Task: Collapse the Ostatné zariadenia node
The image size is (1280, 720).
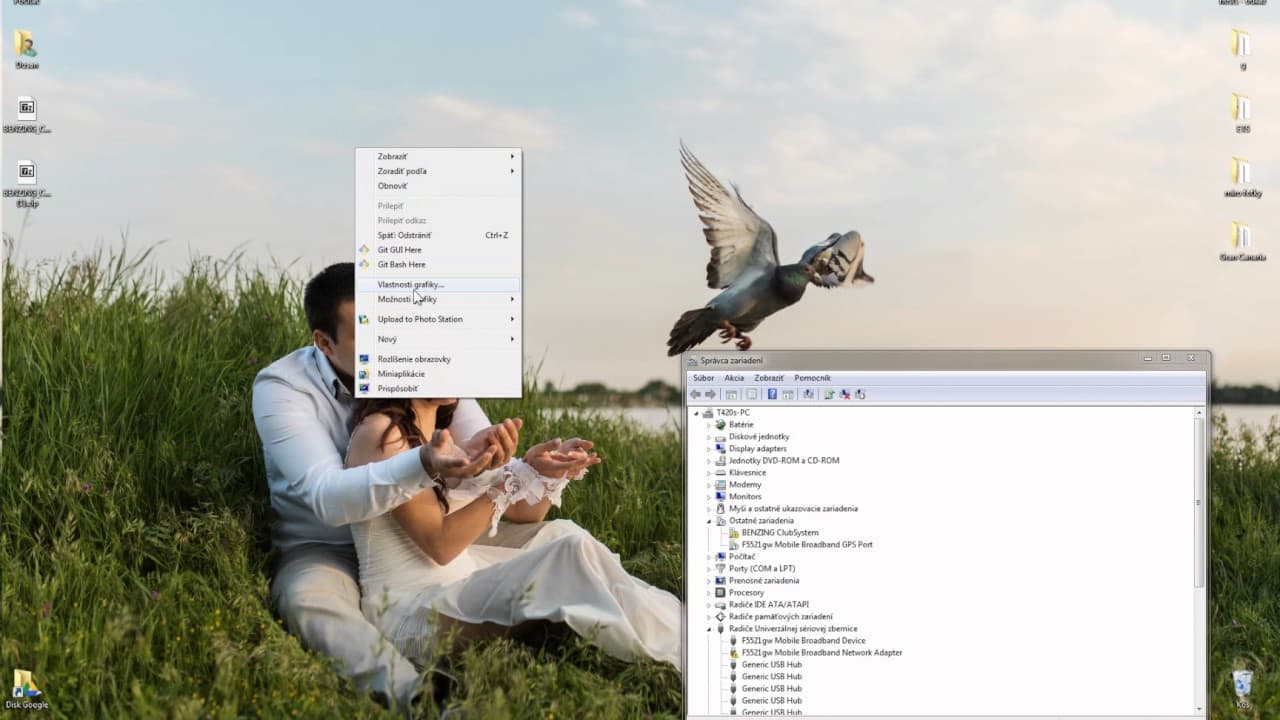Action: [709, 521]
